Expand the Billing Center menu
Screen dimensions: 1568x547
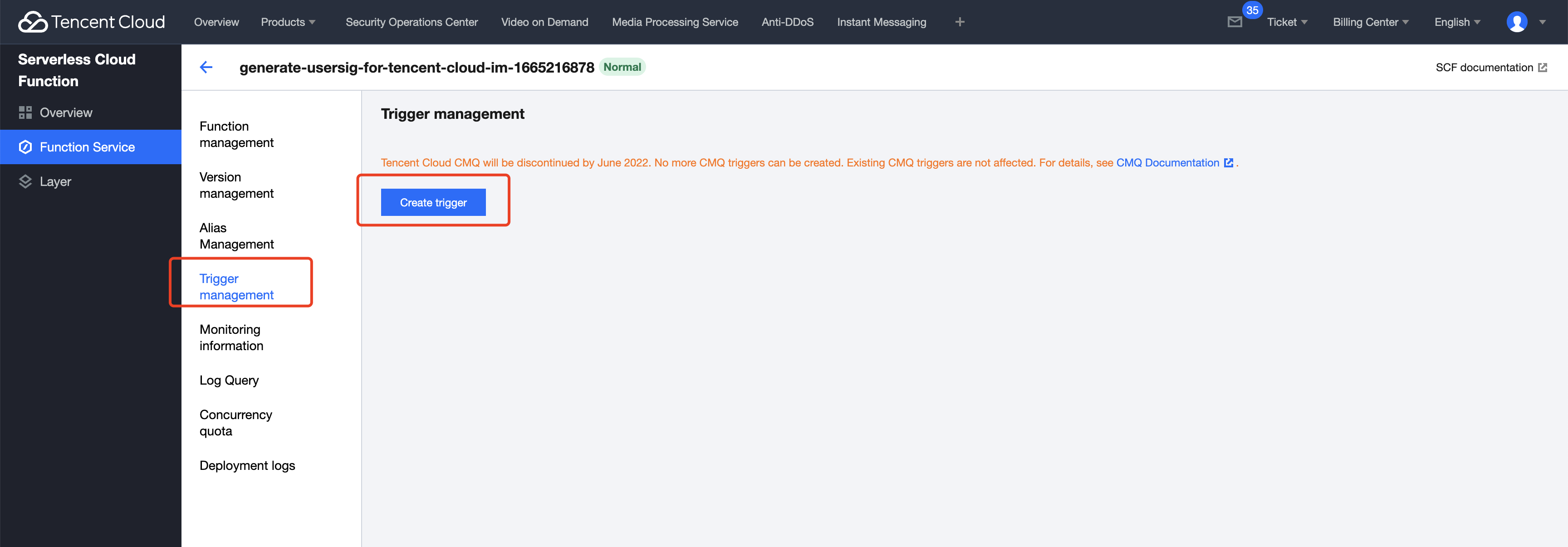(1371, 22)
